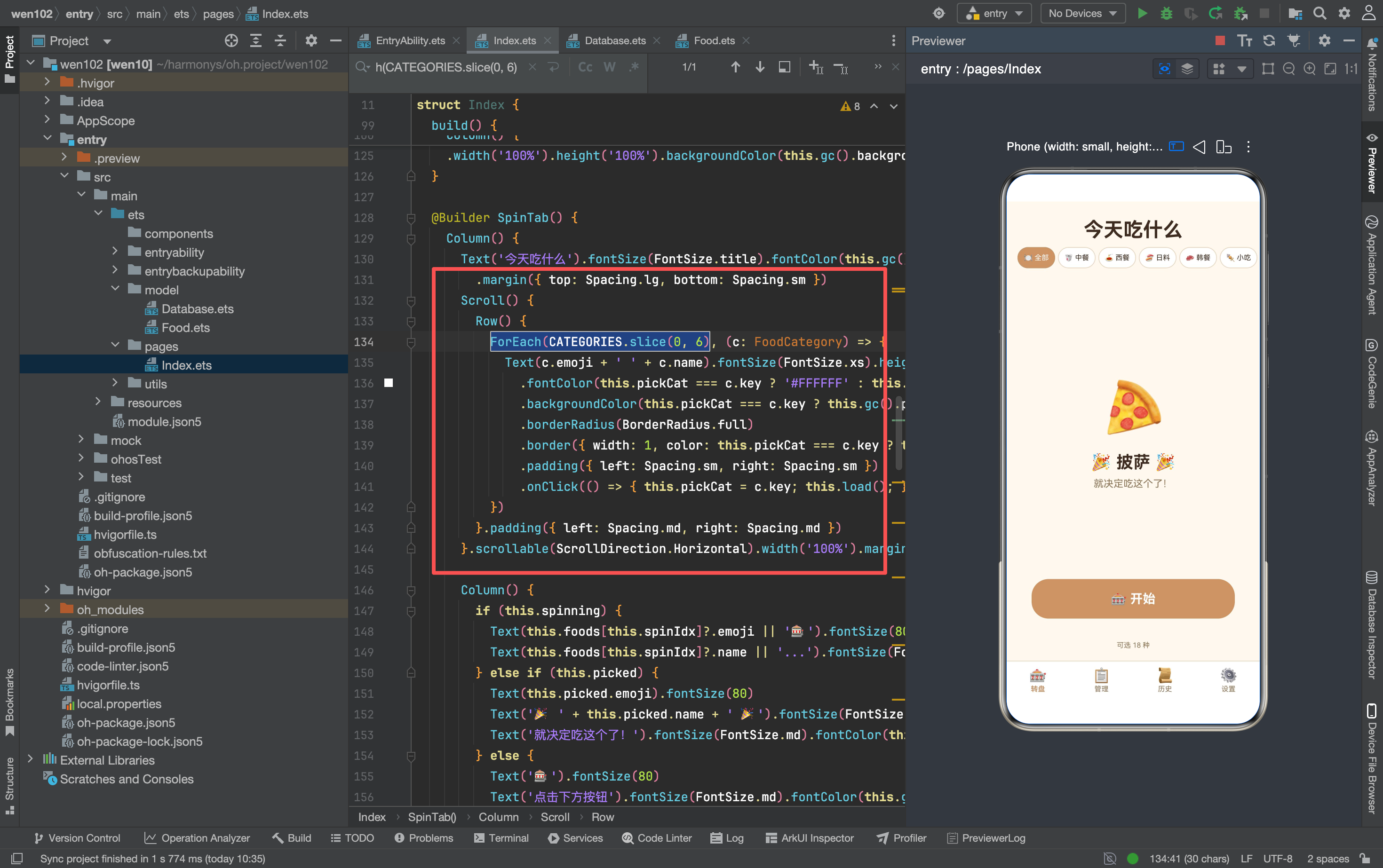Toggle Regex option in search bar

(634, 67)
